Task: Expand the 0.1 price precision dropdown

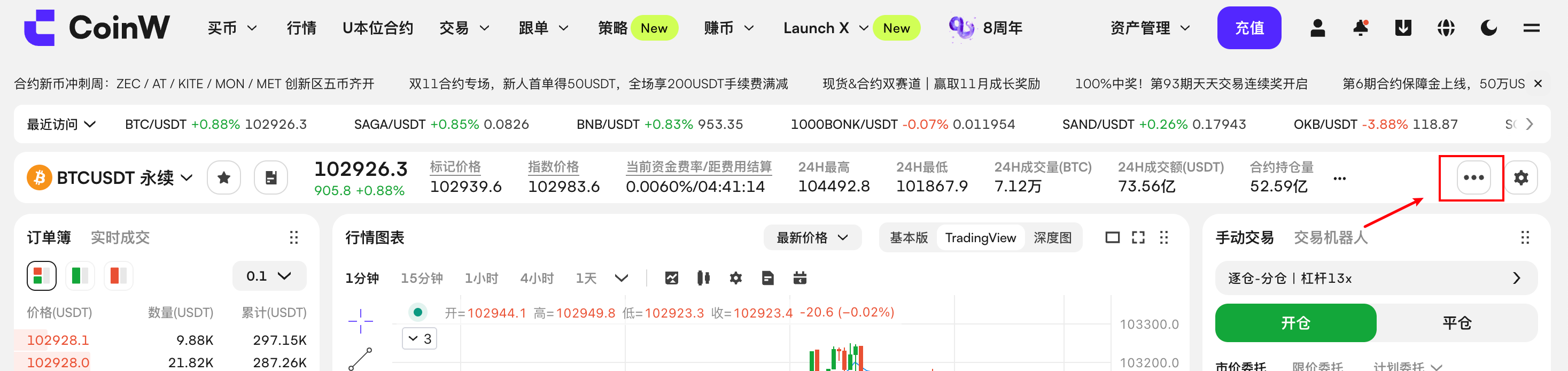Action: point(269,276)
